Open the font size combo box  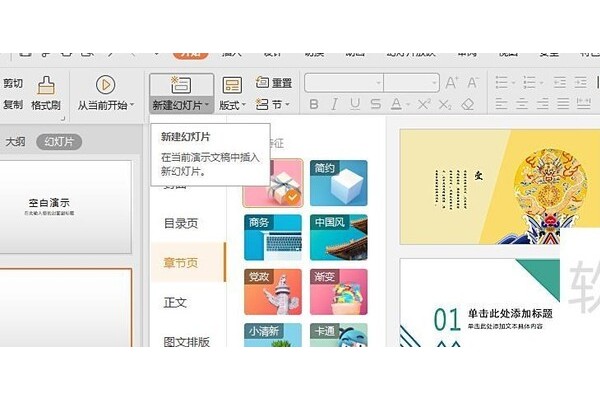click(x=411, y=82)
